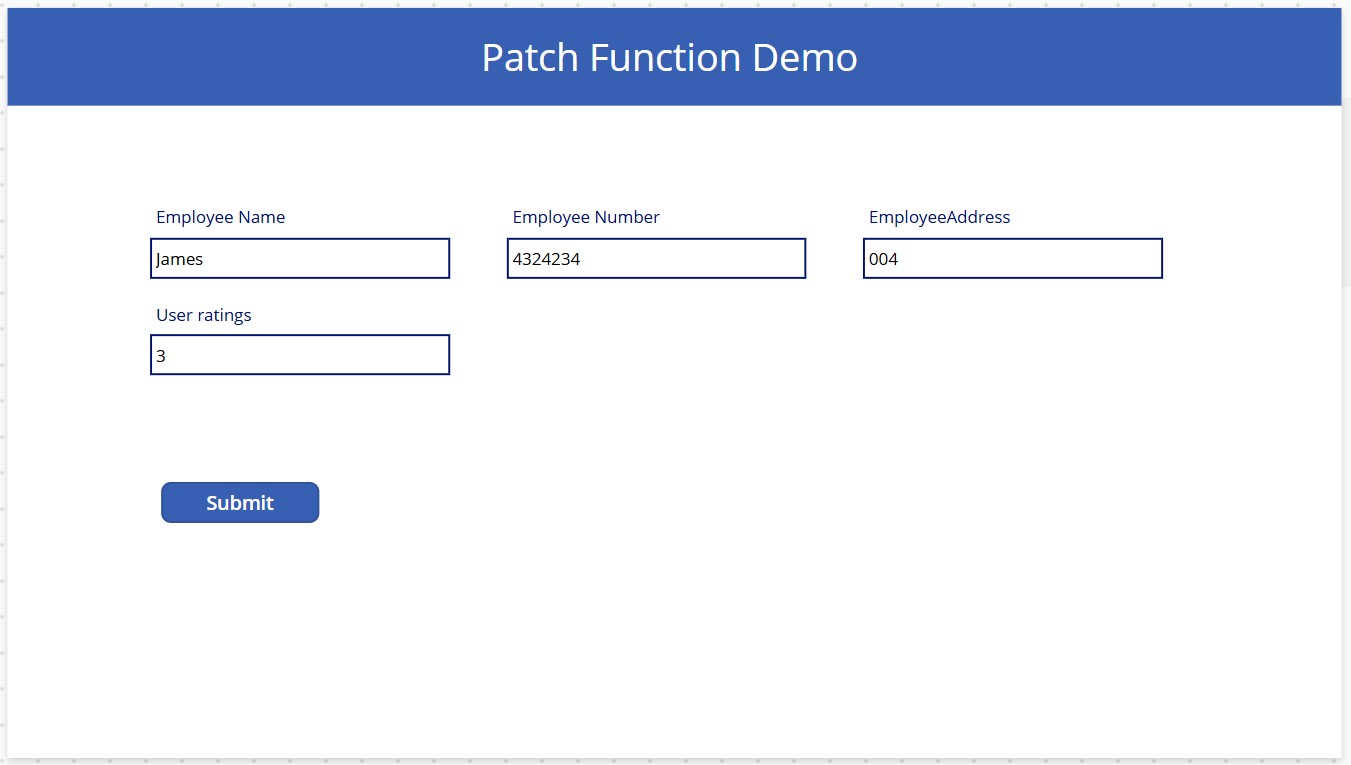The height and width of the screenshot is (765, 1351).
Task: Click inside the Employee Number input field
Action: 656,258
